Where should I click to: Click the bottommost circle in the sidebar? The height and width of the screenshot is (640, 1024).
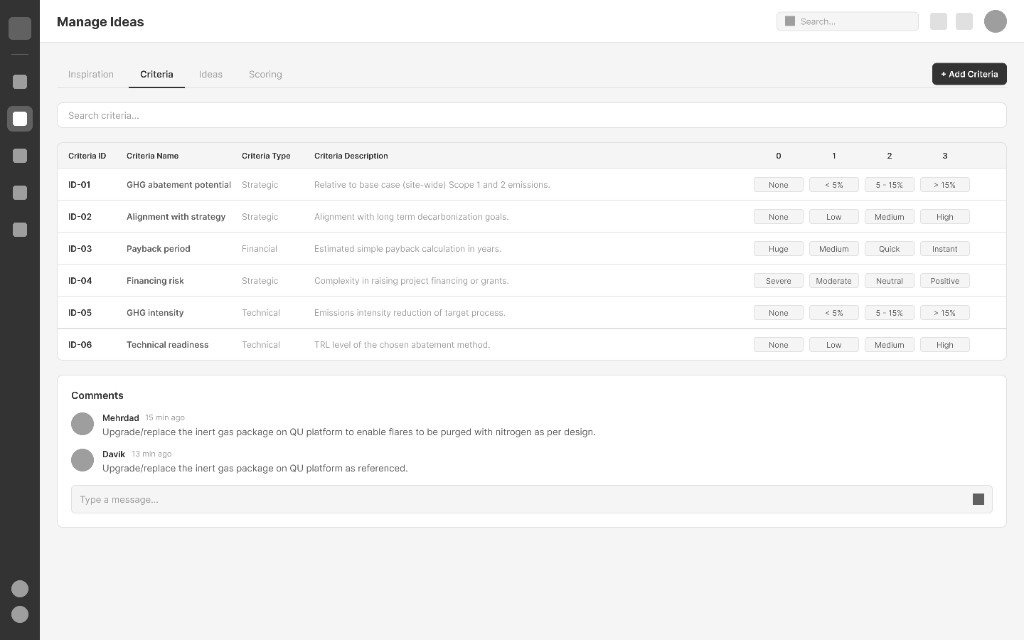[20, 615]
